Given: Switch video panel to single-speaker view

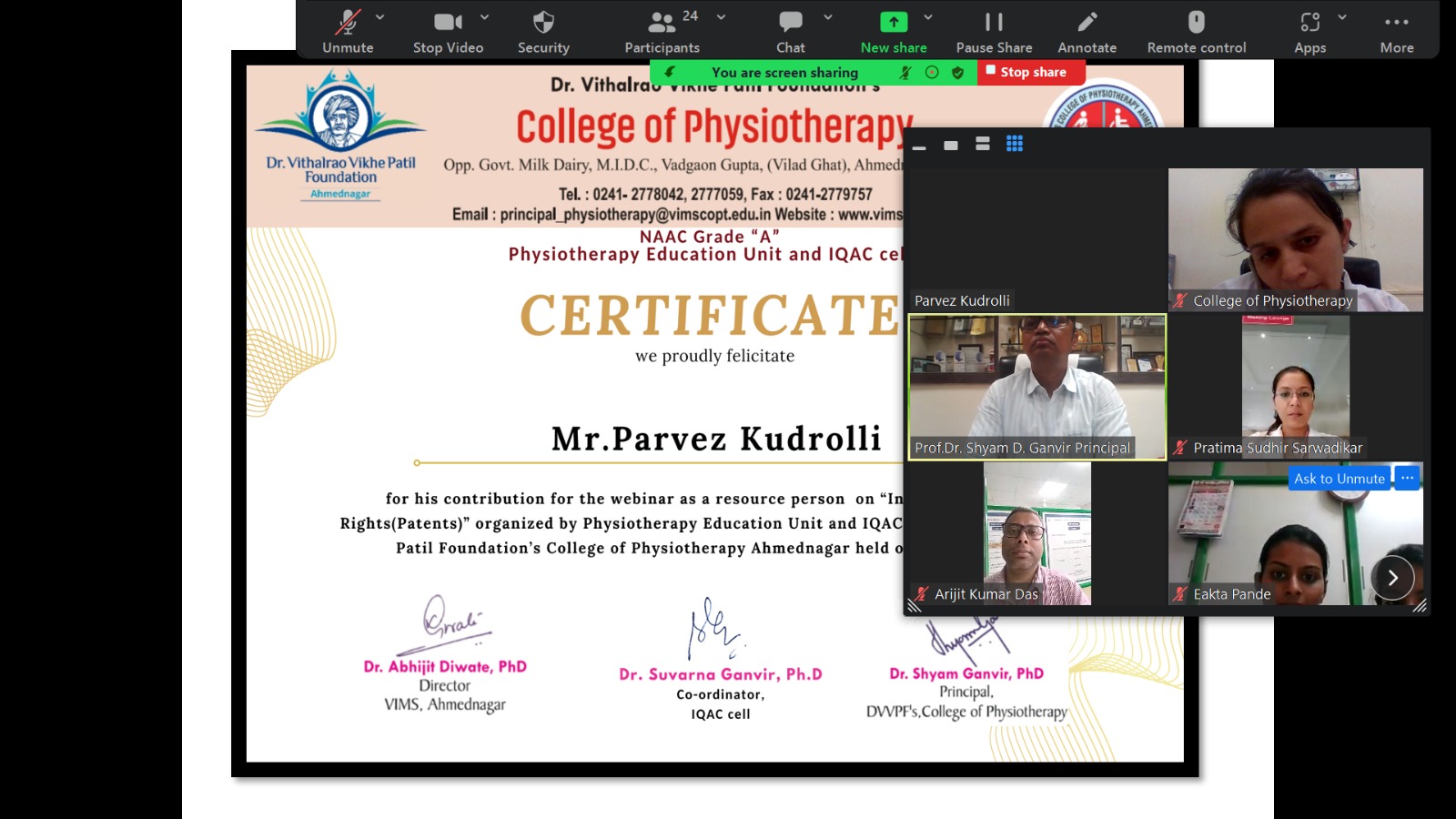Looking at the screenshot, I should click(x=951, y=145).
